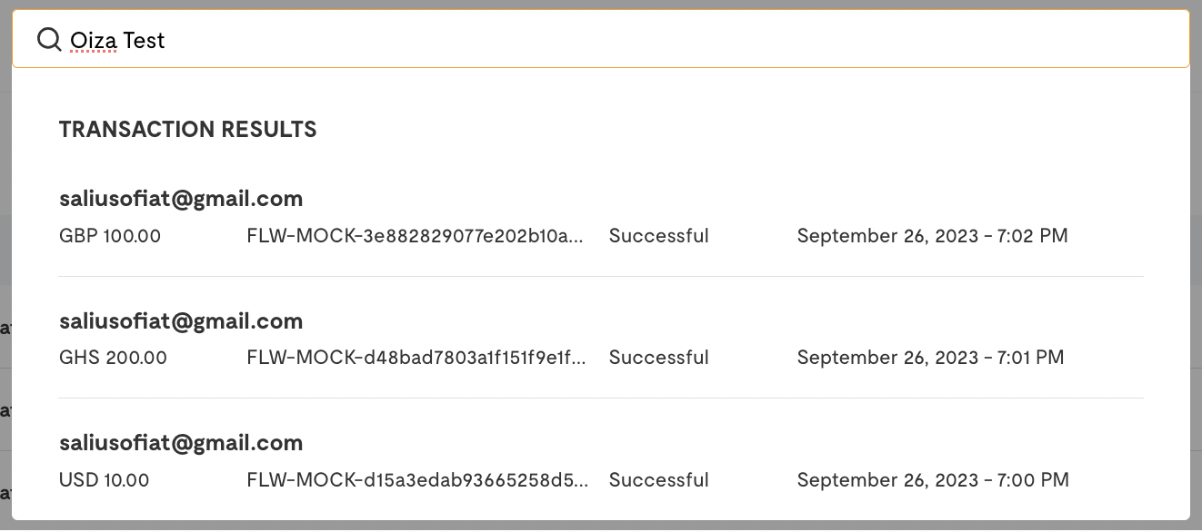Screen dimensions: 1204x532
Task: Click Successful status of the GHS transaction
Action: point(659,357)
